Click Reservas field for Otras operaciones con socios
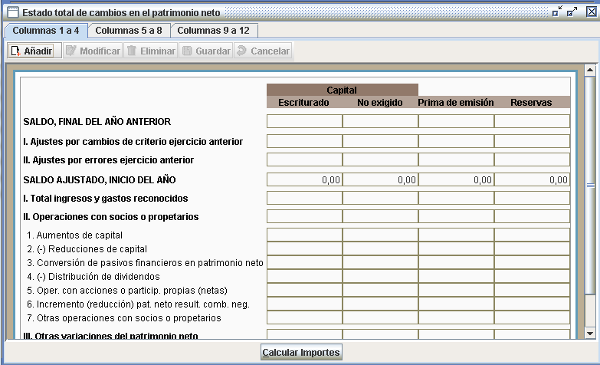 click(532, 318)
